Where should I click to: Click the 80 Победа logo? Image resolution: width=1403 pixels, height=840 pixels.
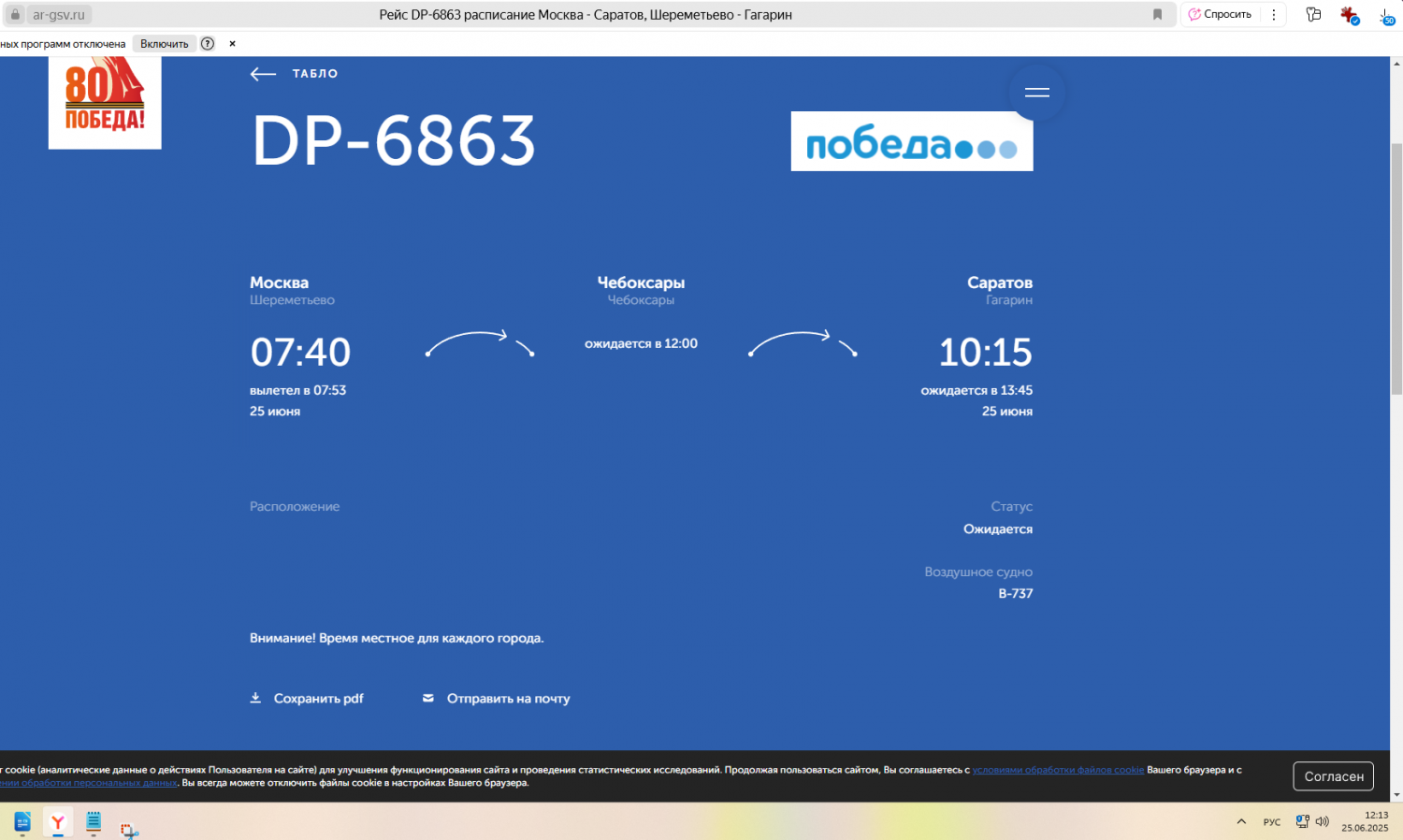point(105,102)
